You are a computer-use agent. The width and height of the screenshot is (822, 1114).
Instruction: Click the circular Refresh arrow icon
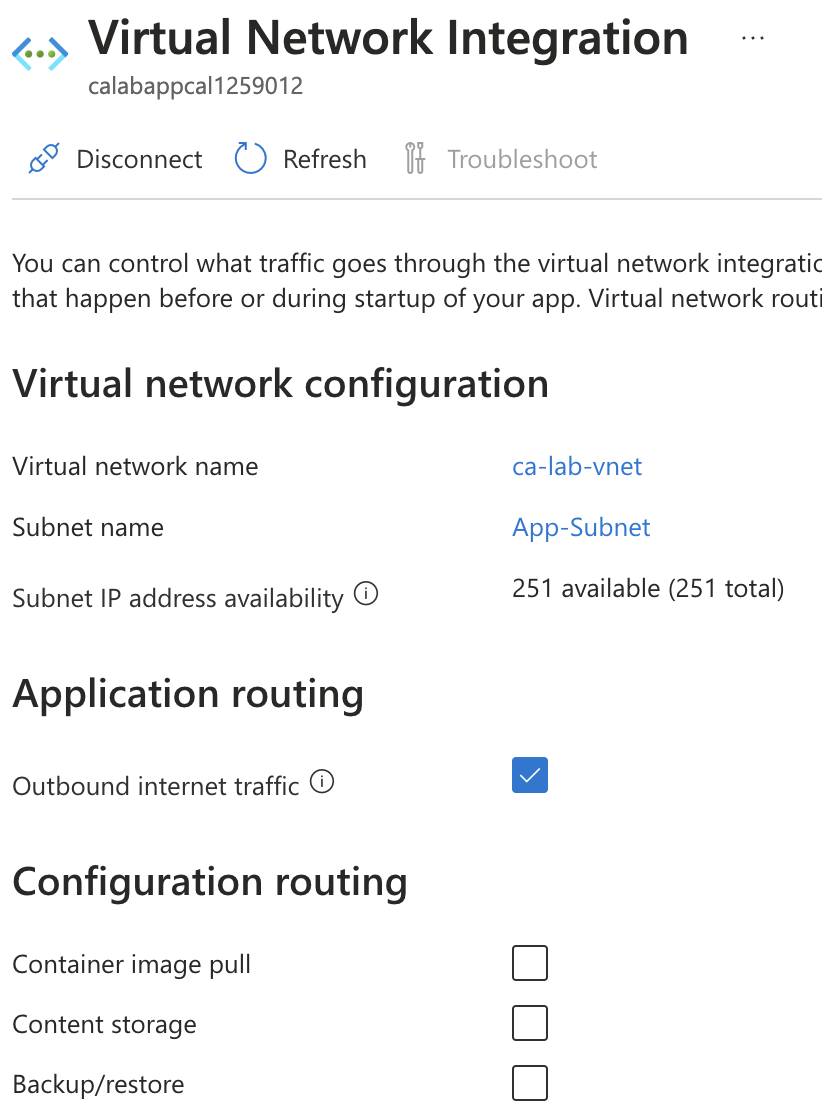tap(250, 159)
